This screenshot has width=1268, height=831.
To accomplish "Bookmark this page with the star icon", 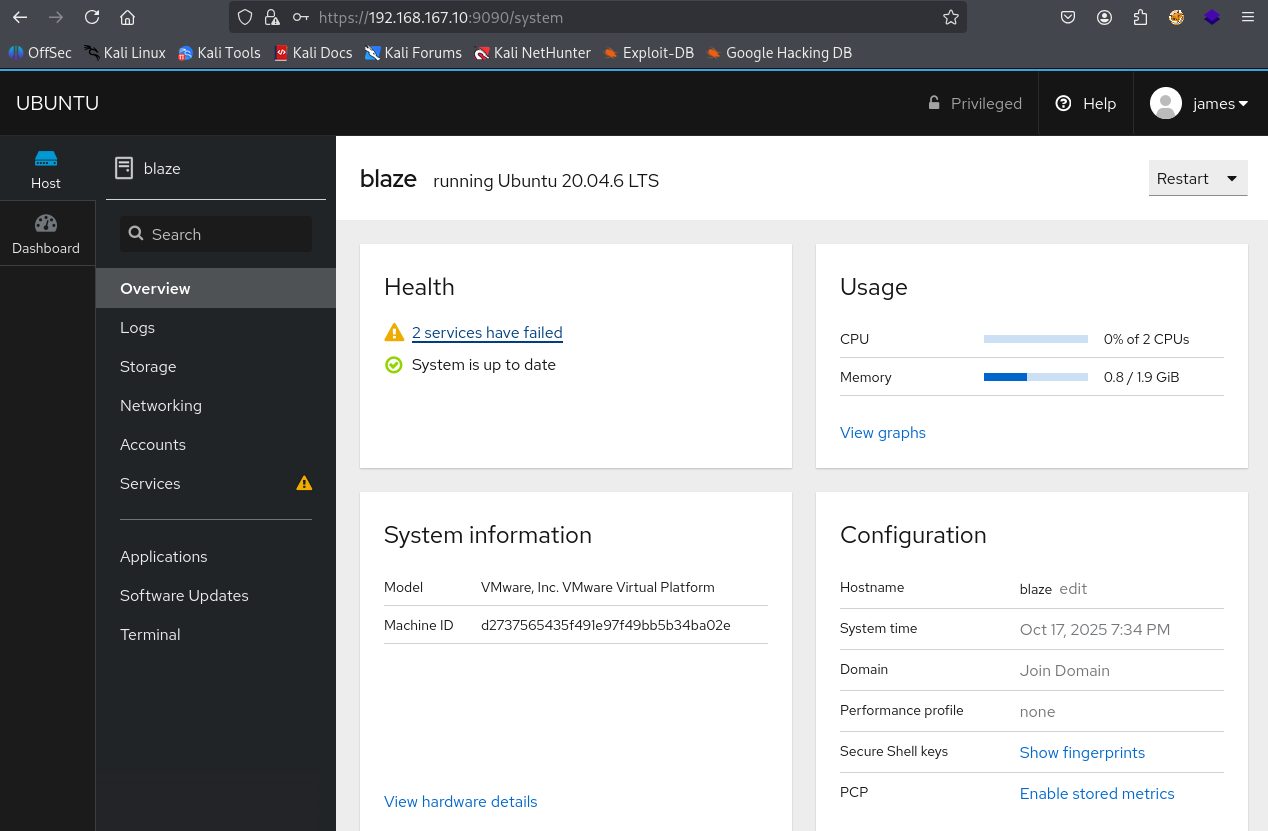I will [x=950, y=17].
